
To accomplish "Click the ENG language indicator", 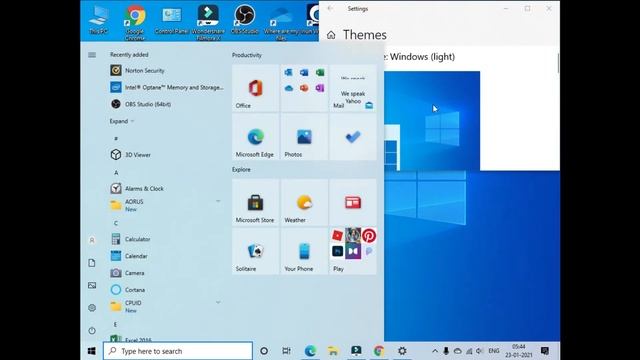I will click(x=494, y=351).
